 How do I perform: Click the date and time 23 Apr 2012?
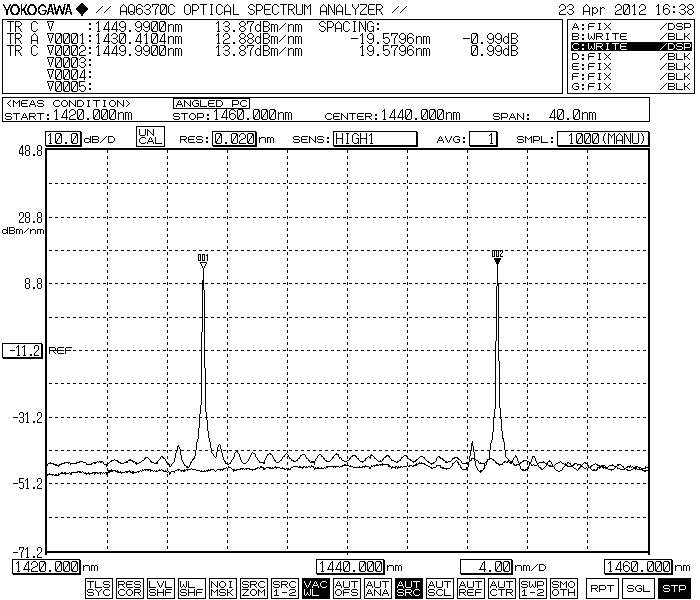click(x=626, y=9)
